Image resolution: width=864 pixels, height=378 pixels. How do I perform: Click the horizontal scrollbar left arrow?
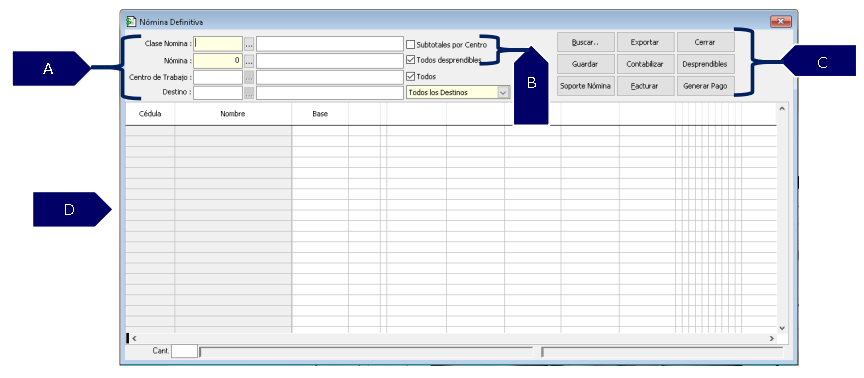pos(133,338)
